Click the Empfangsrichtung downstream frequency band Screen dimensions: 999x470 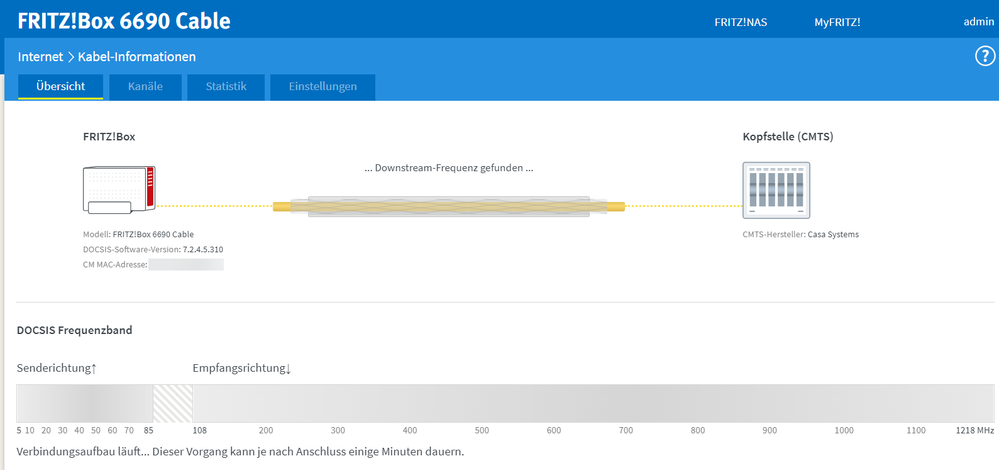click(x=590, y=403)
